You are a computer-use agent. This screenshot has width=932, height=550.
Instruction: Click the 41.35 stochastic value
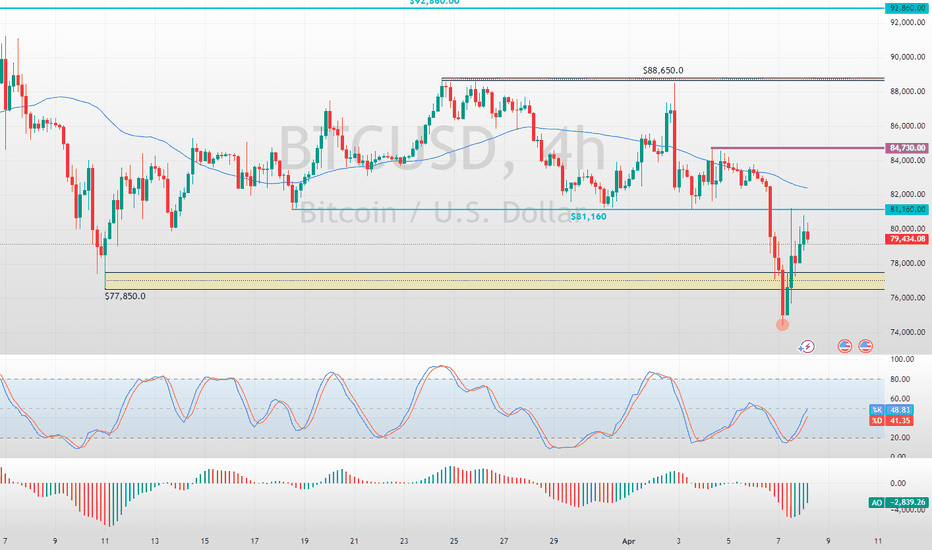899,420
